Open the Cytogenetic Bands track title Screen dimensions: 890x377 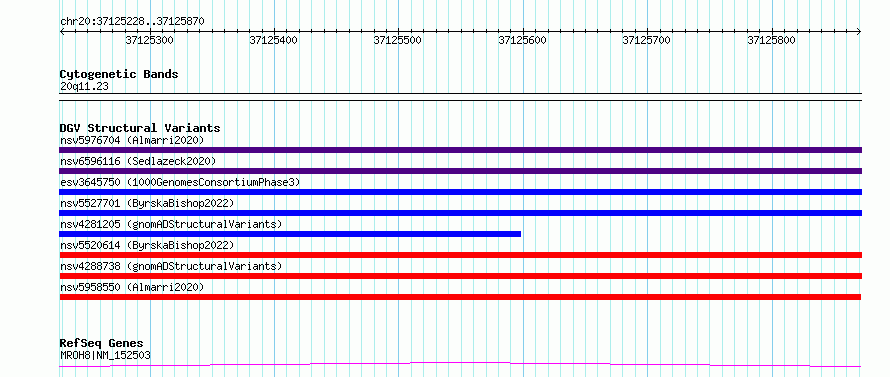119,74
